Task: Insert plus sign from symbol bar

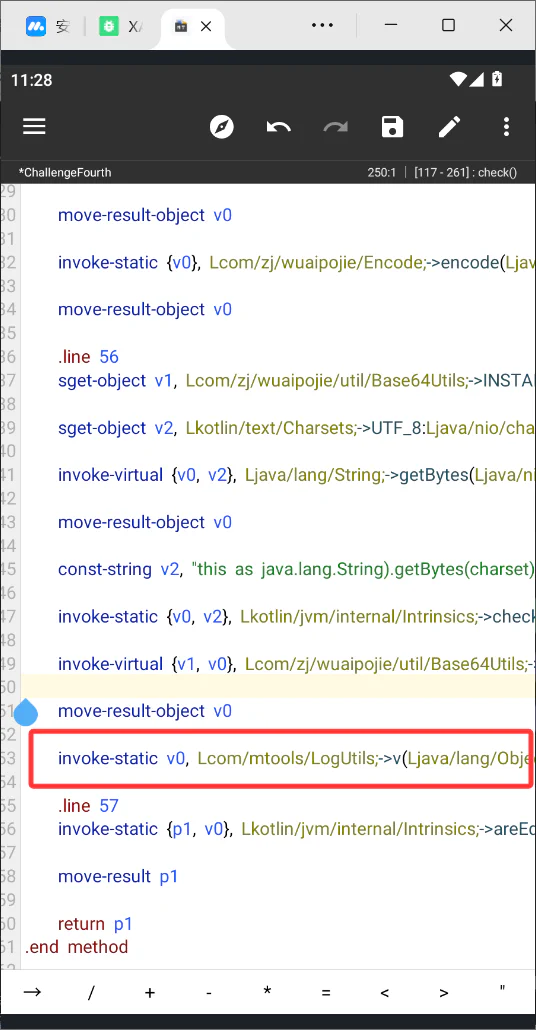Action: (x=150, y=992)
